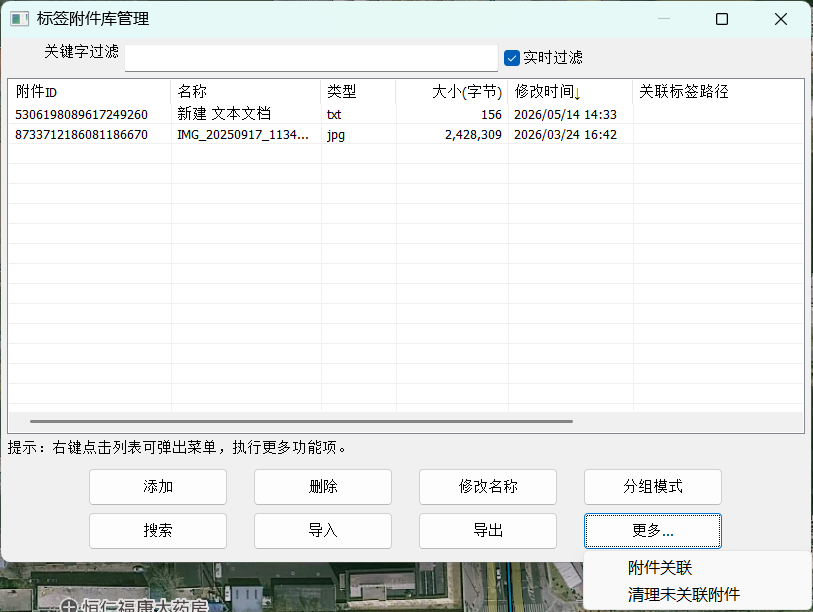Select attachment ID 8733712186081186670

point(81,135)
